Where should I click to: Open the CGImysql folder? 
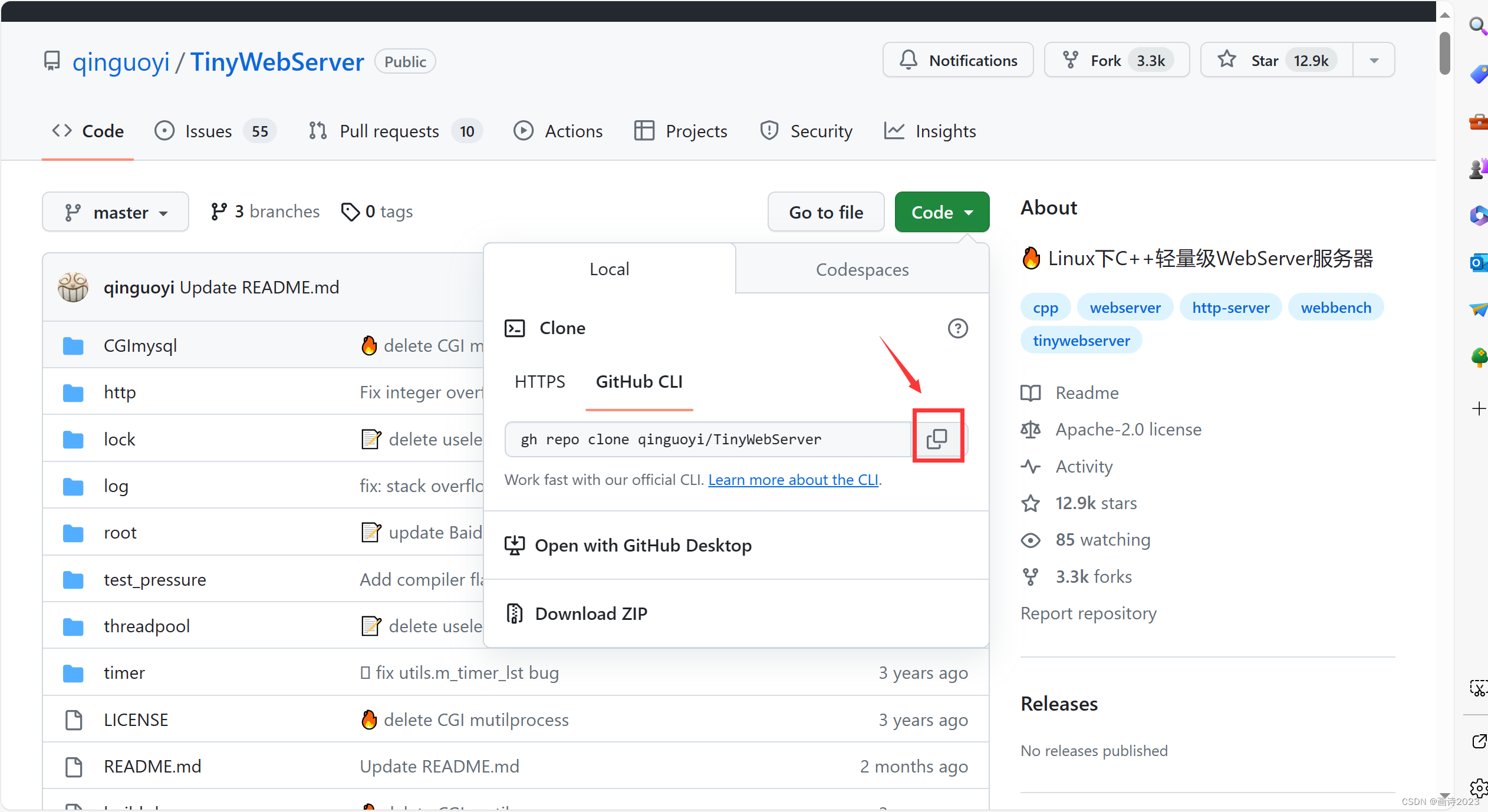pyautogui.click(x=140, y=345)
